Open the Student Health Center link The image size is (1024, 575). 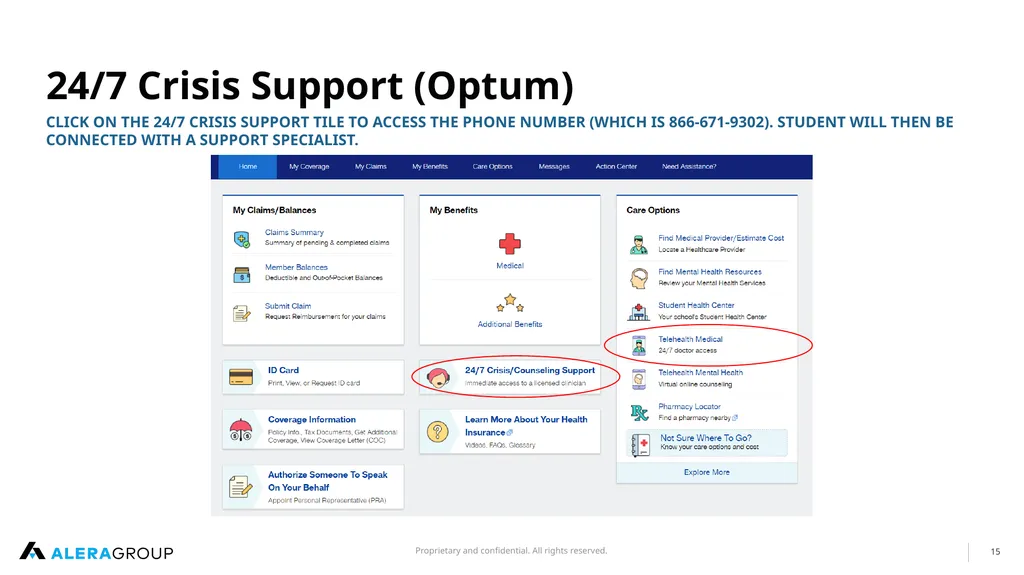tap(696, 305)
